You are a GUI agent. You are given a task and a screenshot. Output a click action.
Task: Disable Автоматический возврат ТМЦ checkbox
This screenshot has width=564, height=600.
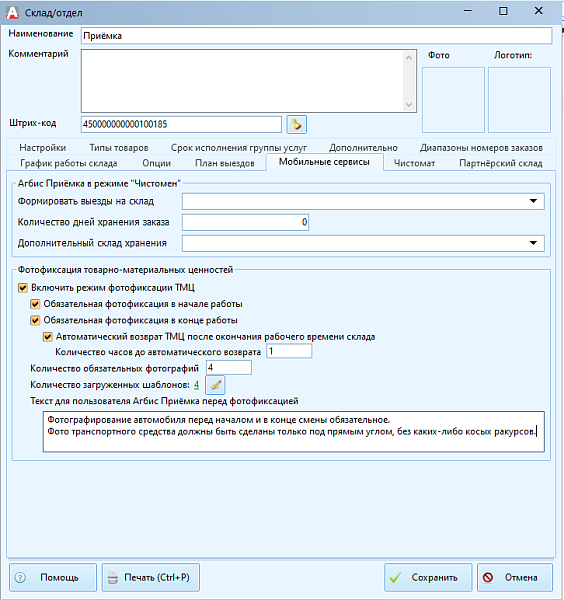click(47, 337)
